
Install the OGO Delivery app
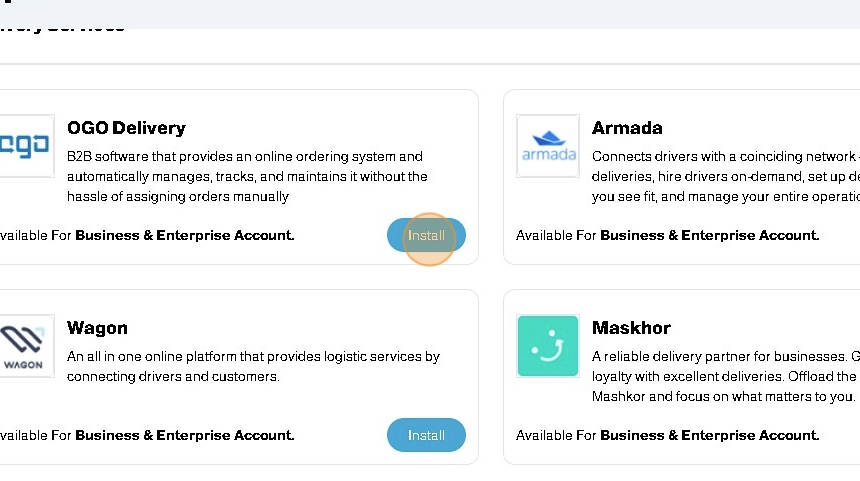tap(426, 235)
